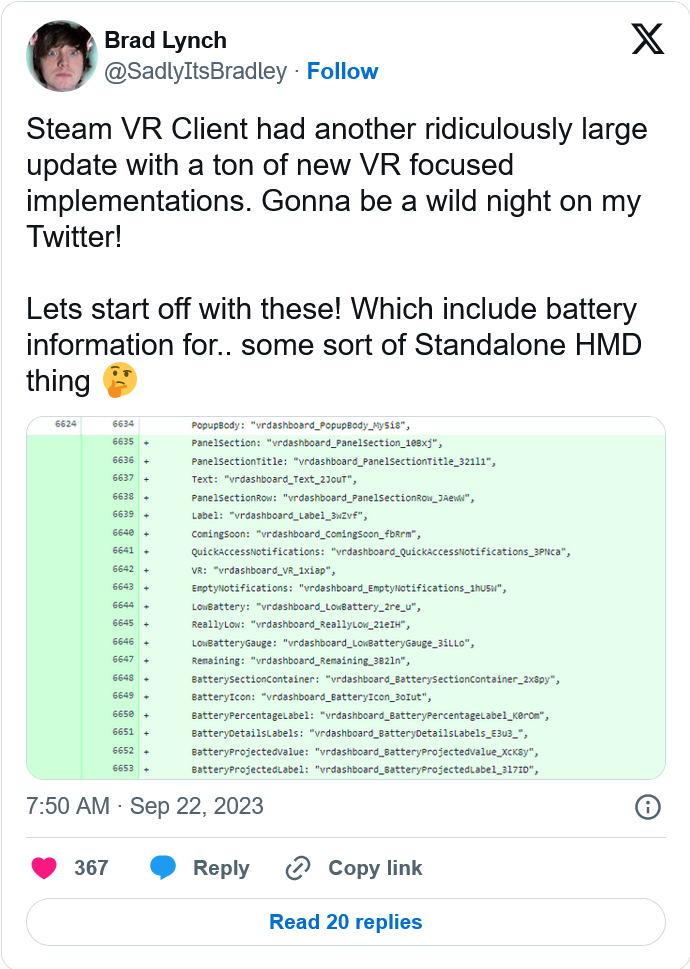Image resolution: width=690 pixels, height=969 pixels.
Task: Click the Brad Lynch display name
Action: point(165,41)
